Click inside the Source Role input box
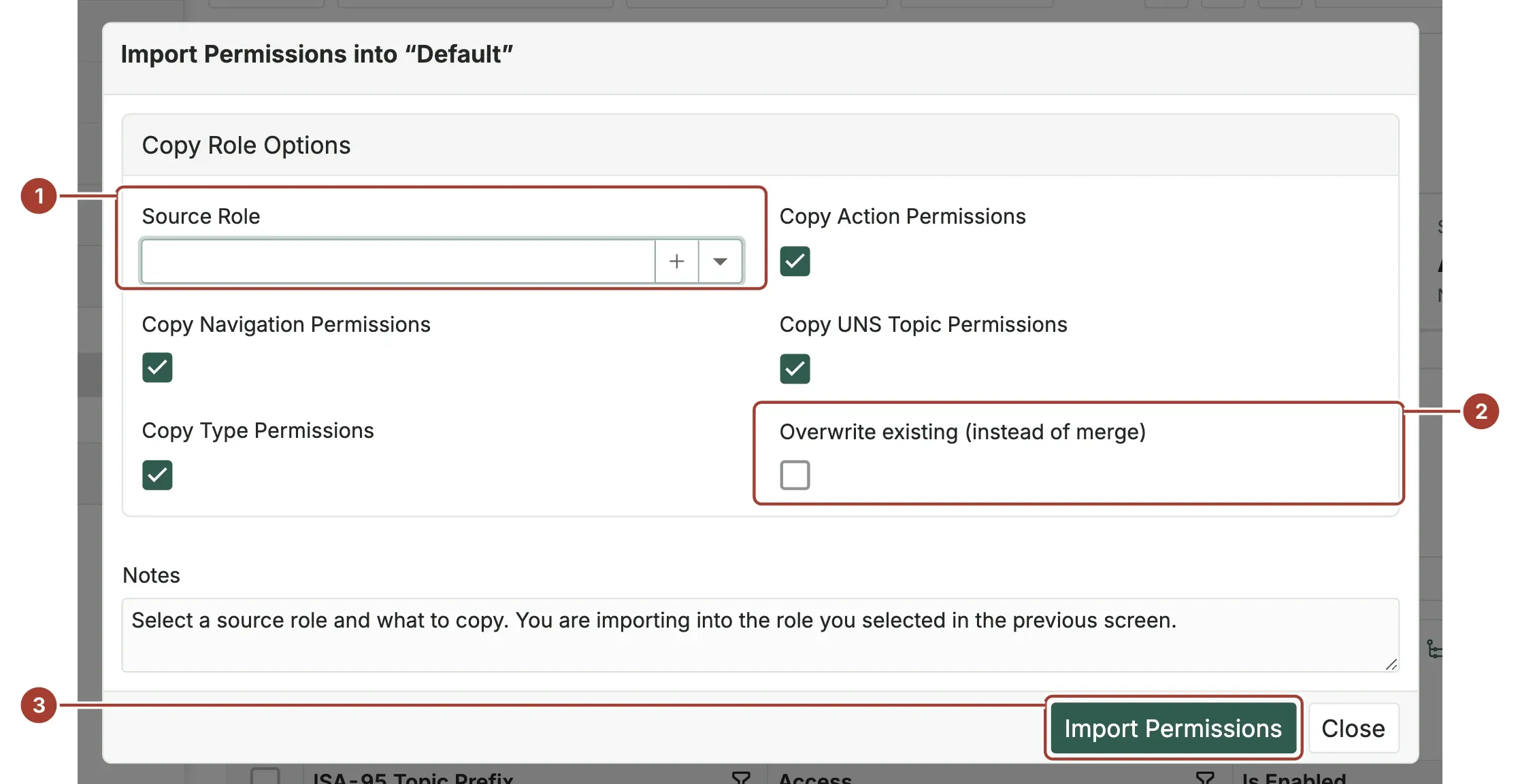Screen dimensions: 1520x784 coord(398,261)
